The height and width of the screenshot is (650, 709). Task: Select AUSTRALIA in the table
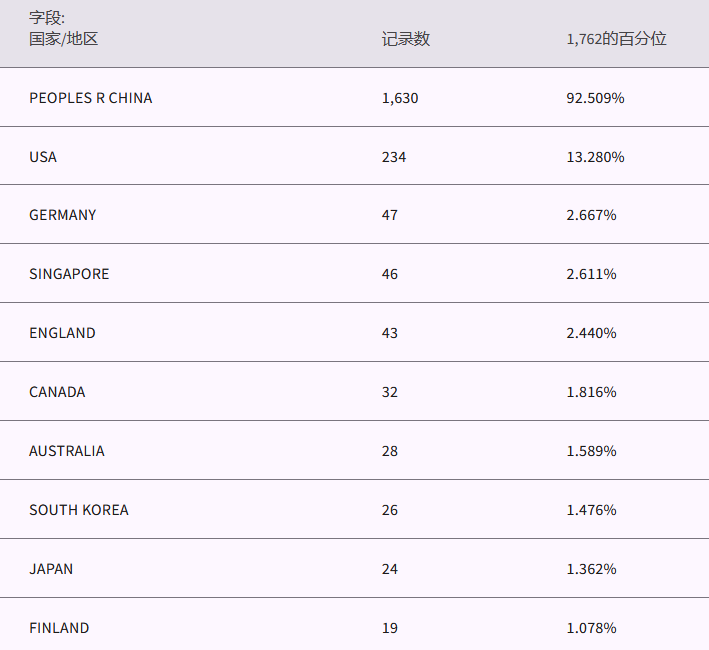[x=66, y=451]
